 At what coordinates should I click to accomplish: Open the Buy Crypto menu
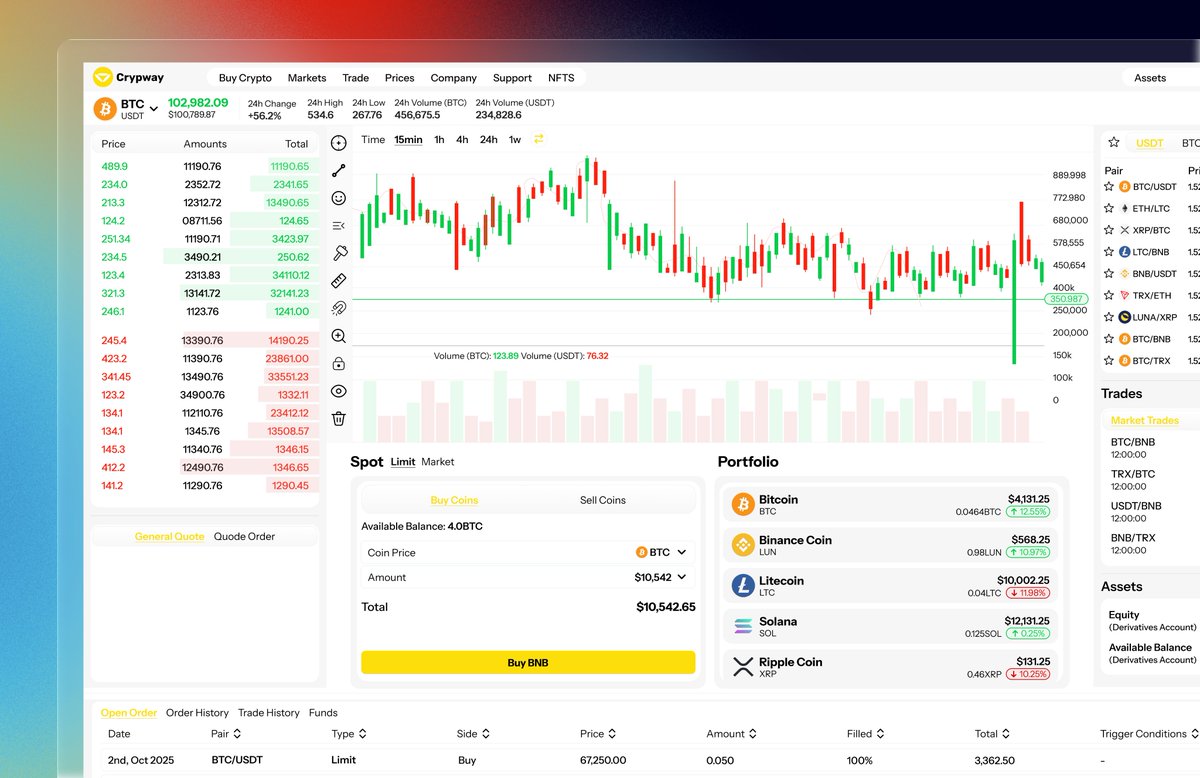point(245,78)
